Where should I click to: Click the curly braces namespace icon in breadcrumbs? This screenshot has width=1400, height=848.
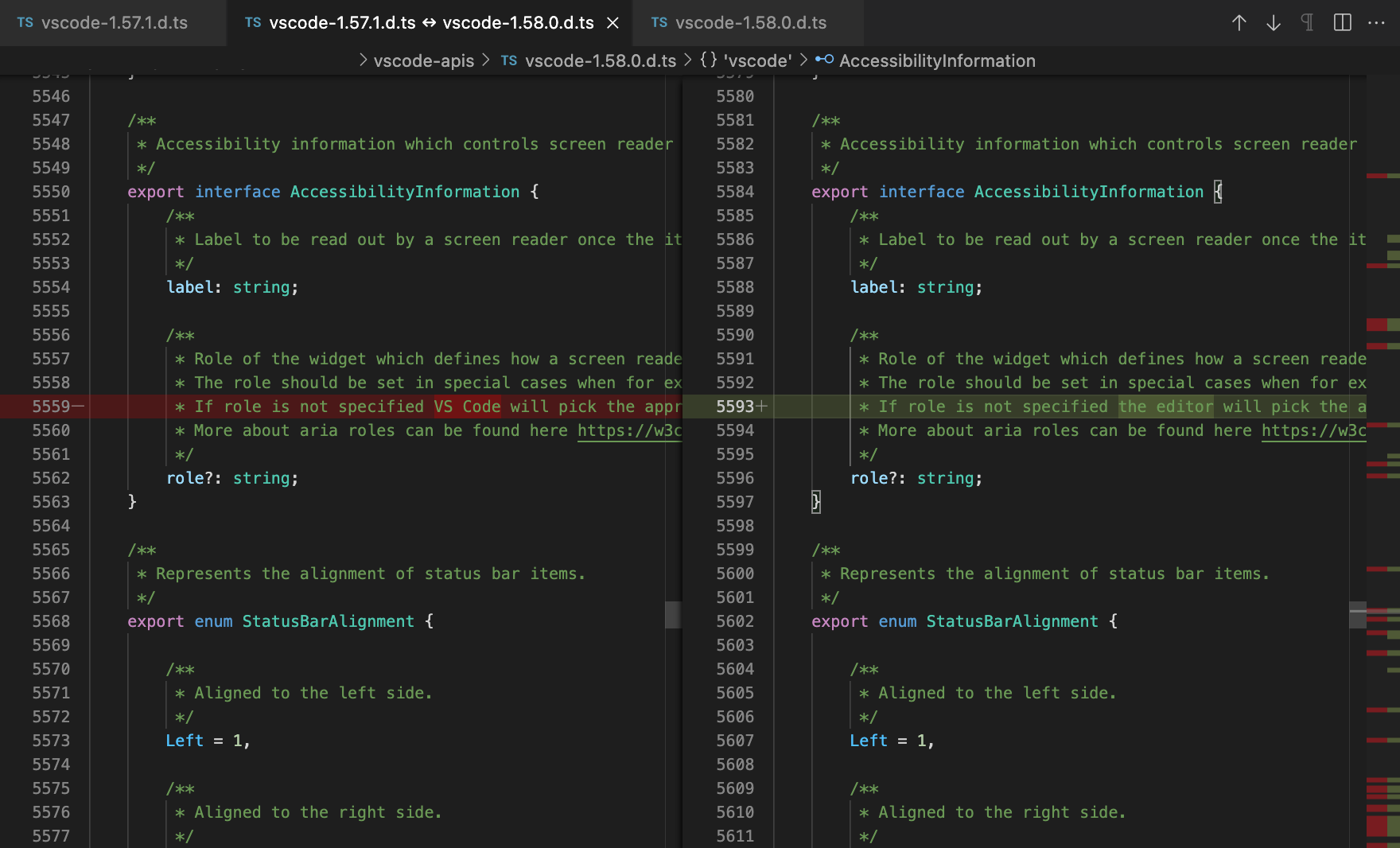(708, 60)
